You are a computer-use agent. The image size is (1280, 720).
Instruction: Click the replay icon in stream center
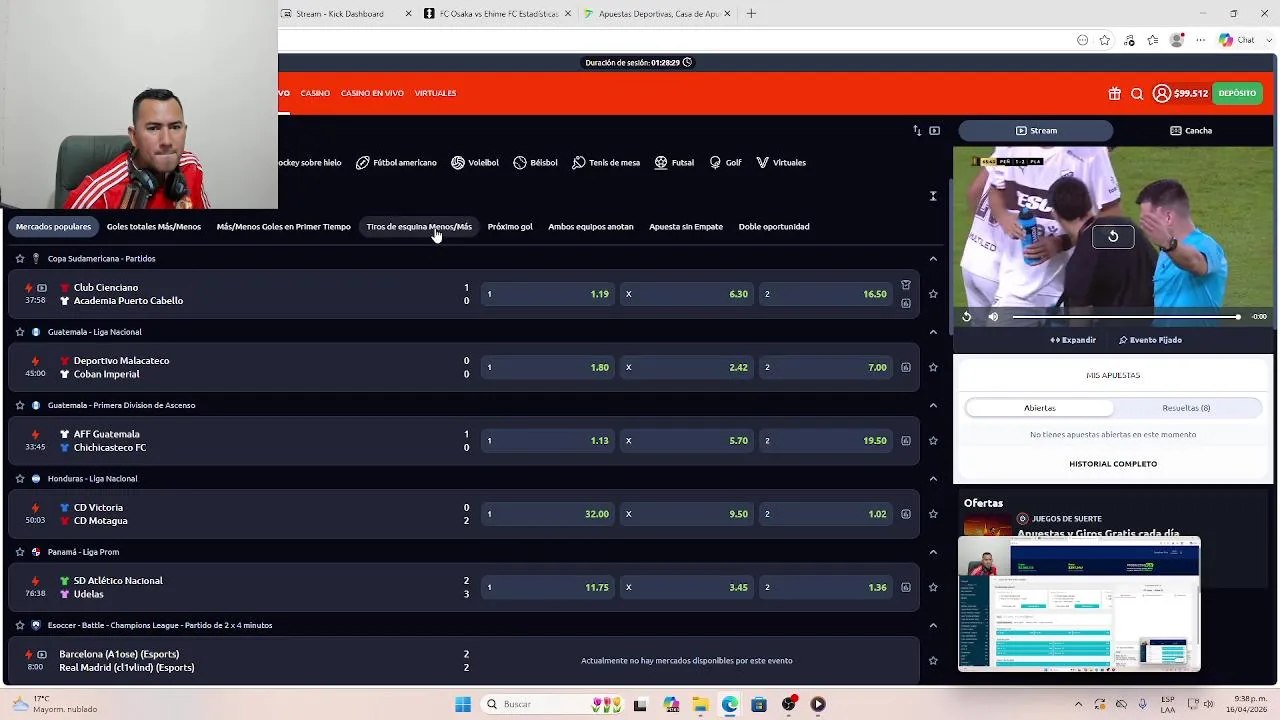click(x=1113, y=236)
